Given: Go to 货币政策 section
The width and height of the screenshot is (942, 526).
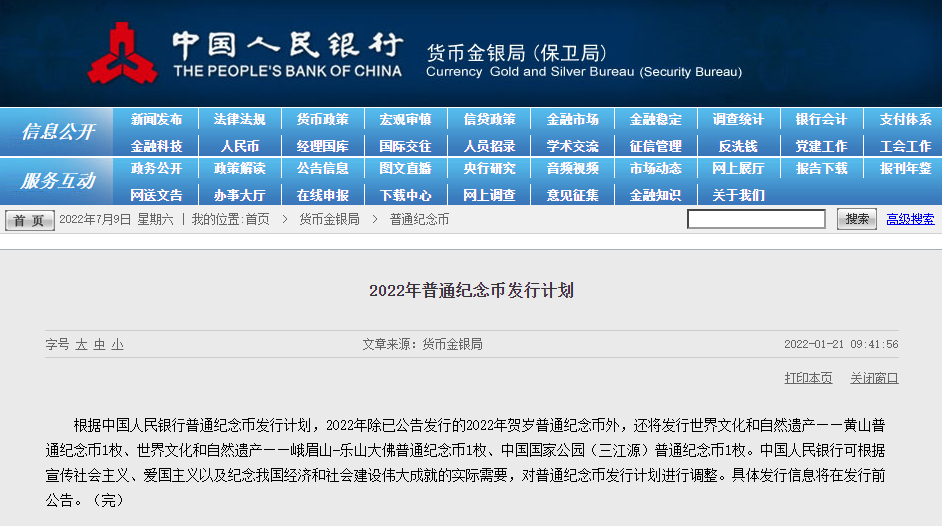Looking at the screenshot, I should point(323,119).
